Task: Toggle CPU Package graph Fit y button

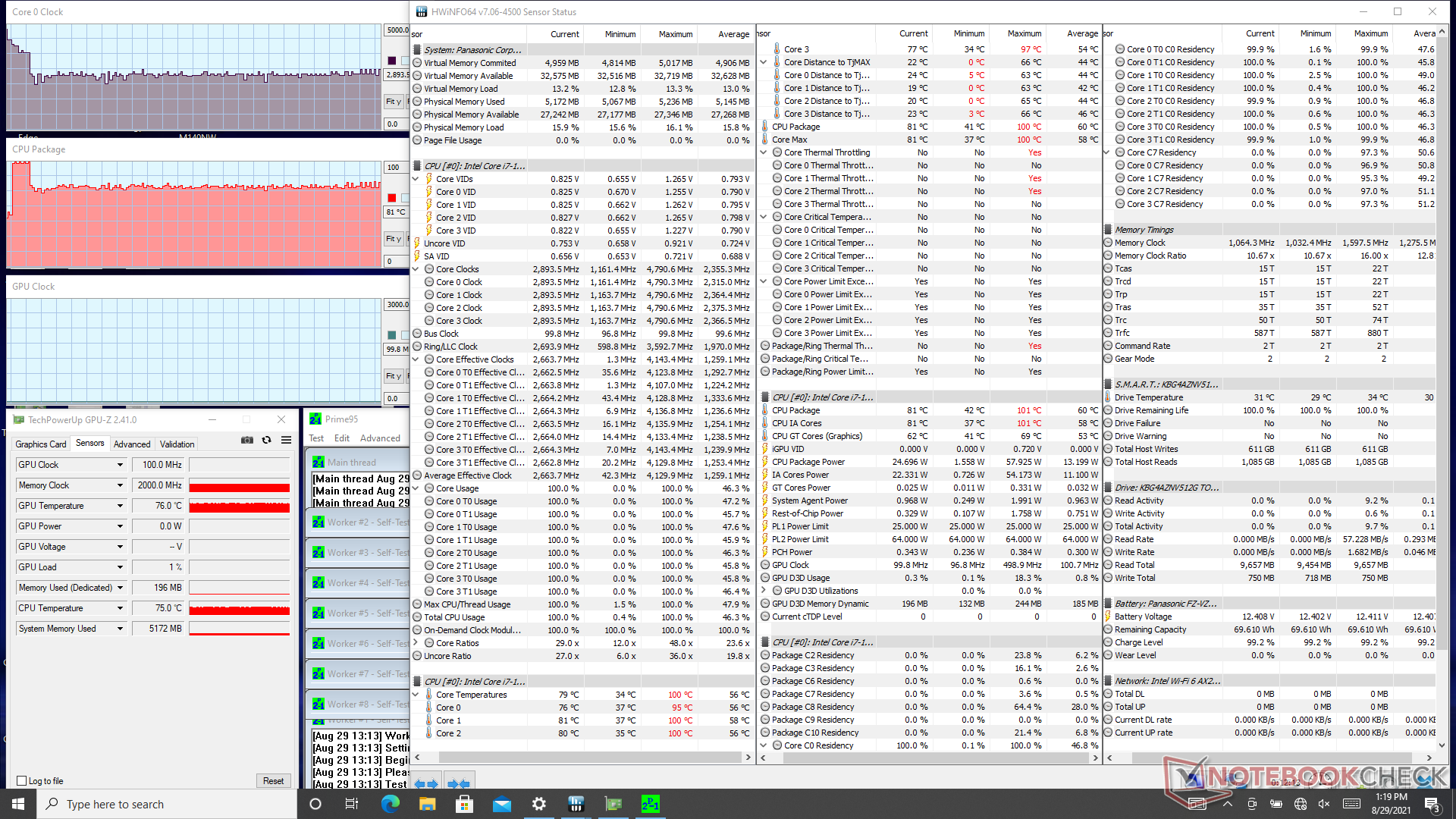Action: (394, 239)
